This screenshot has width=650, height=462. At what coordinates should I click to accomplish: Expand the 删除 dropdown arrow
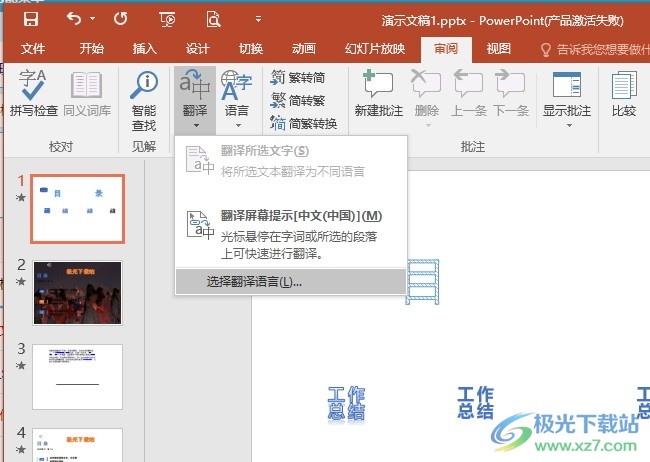(x=428, y=125)
